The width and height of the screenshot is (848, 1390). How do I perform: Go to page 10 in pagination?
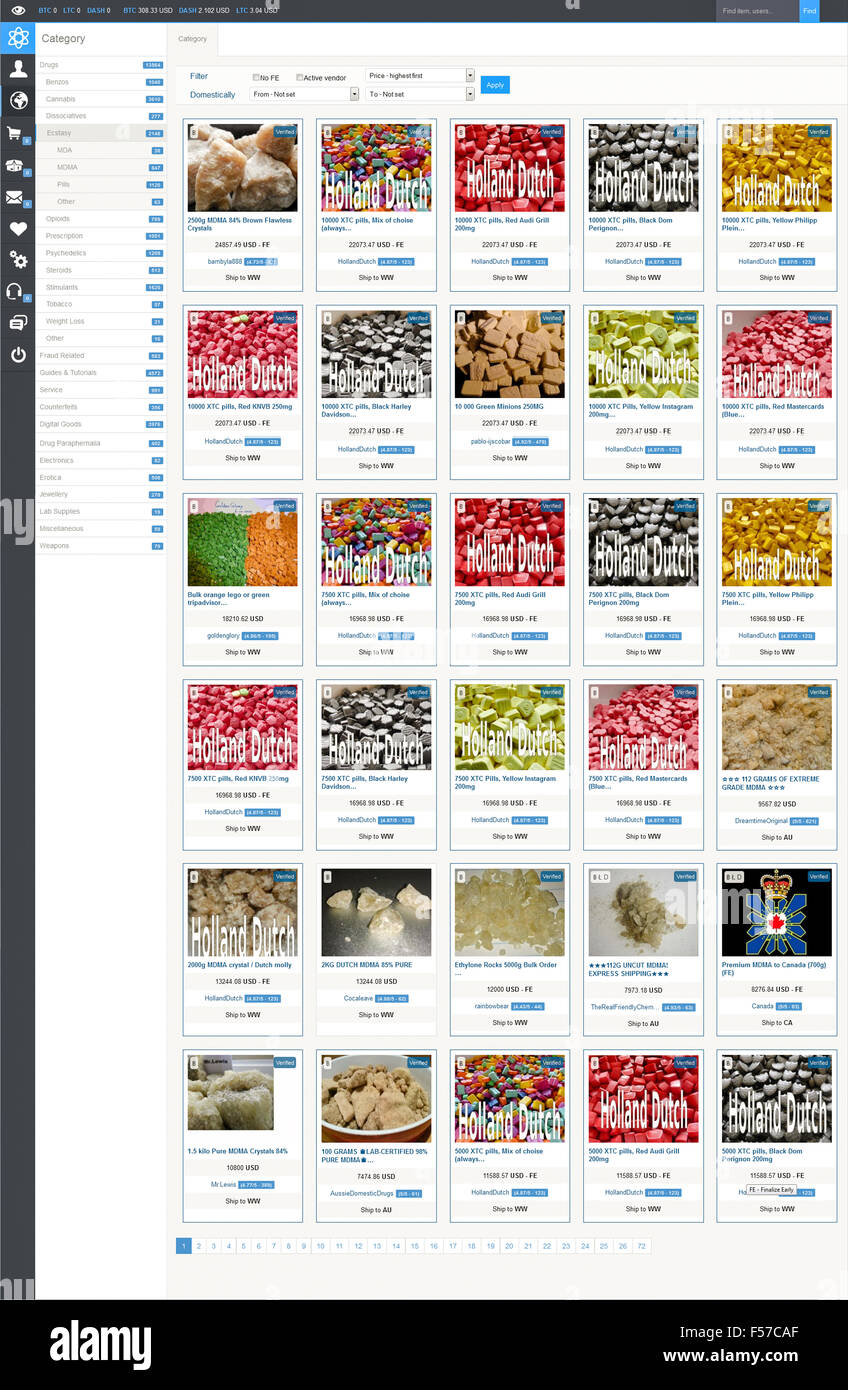click(320, 1246)
